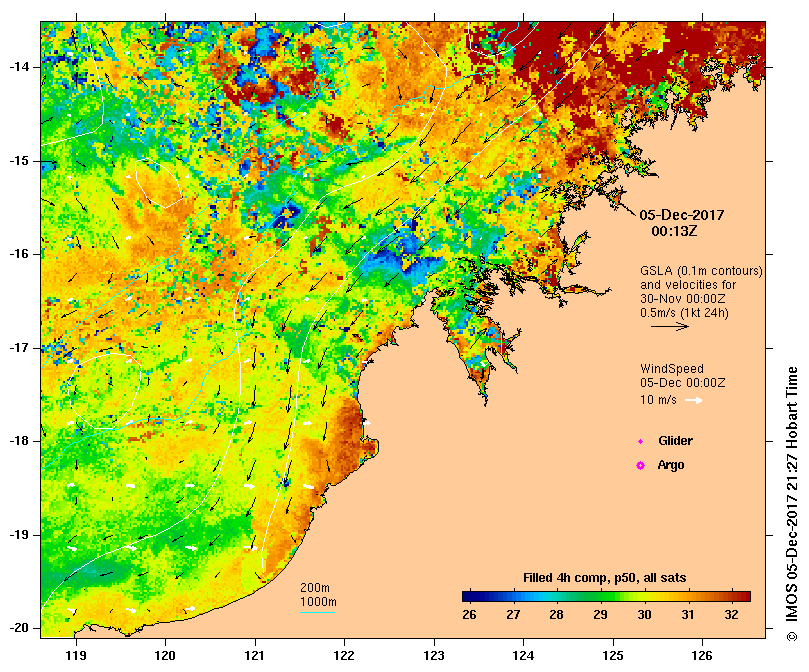
Task: Click the latitude axis label -15
Action: pos(19,161)
